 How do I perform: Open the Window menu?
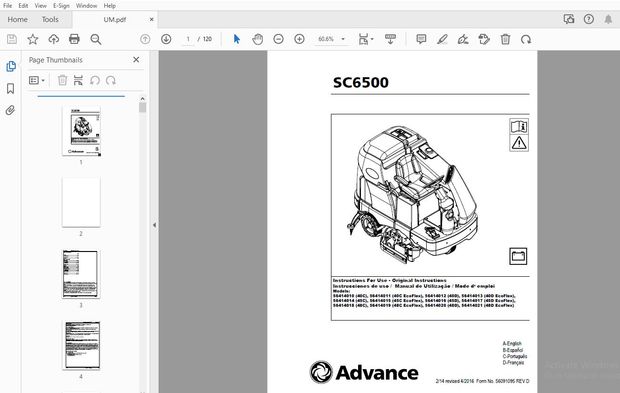pyautogui.click(x=86, y=6)
